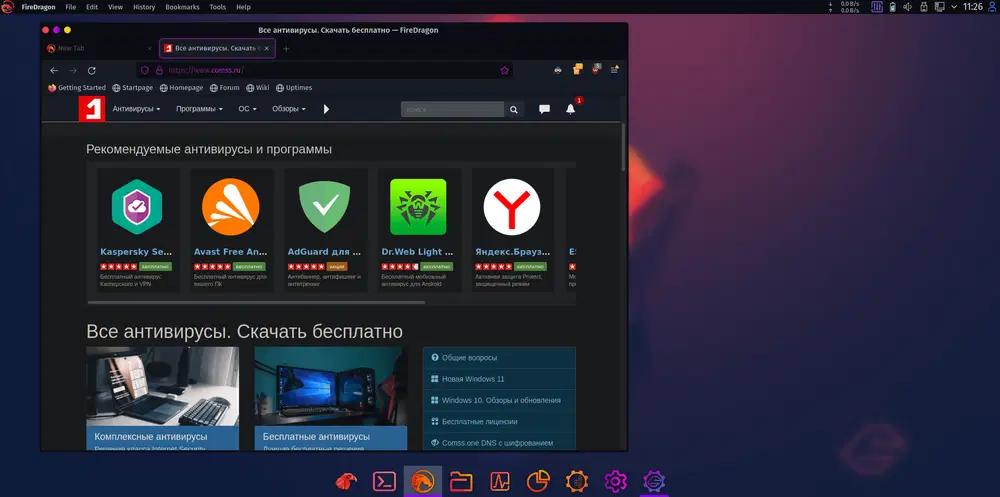1000x497 pixels.
Task: Open Windows 10. Обзоры и обновления link
Action: point(499,400)
